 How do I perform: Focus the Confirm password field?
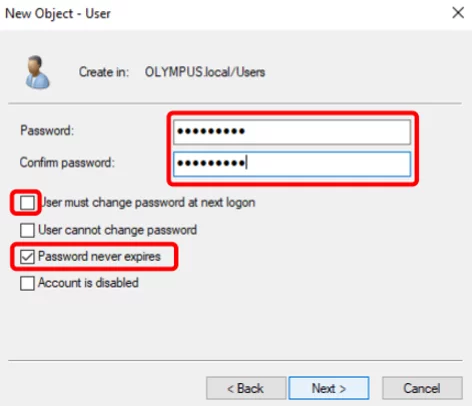[x=292, y=164]
